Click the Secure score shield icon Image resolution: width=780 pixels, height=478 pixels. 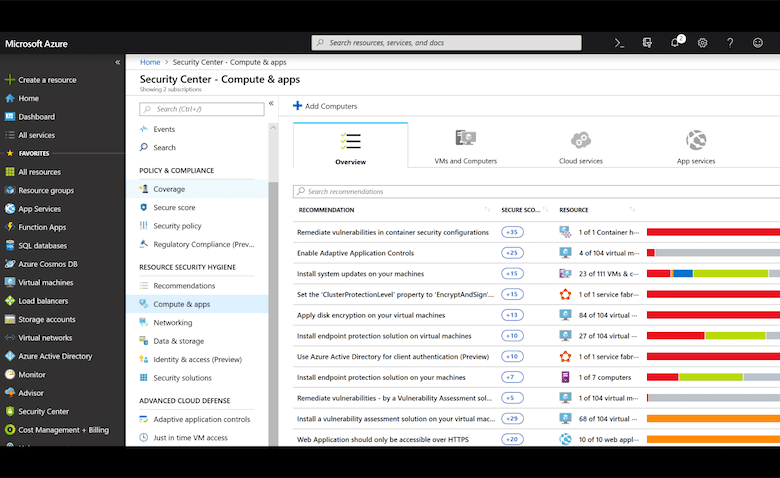pyautogui.click(x=144, y=207)
